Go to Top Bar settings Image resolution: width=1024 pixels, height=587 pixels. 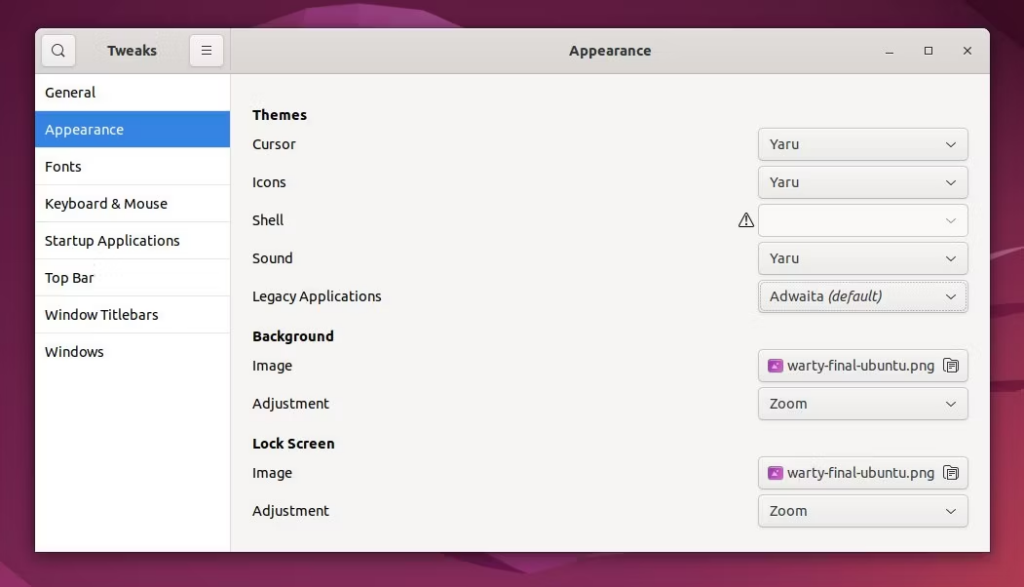(x=133, y=278)
